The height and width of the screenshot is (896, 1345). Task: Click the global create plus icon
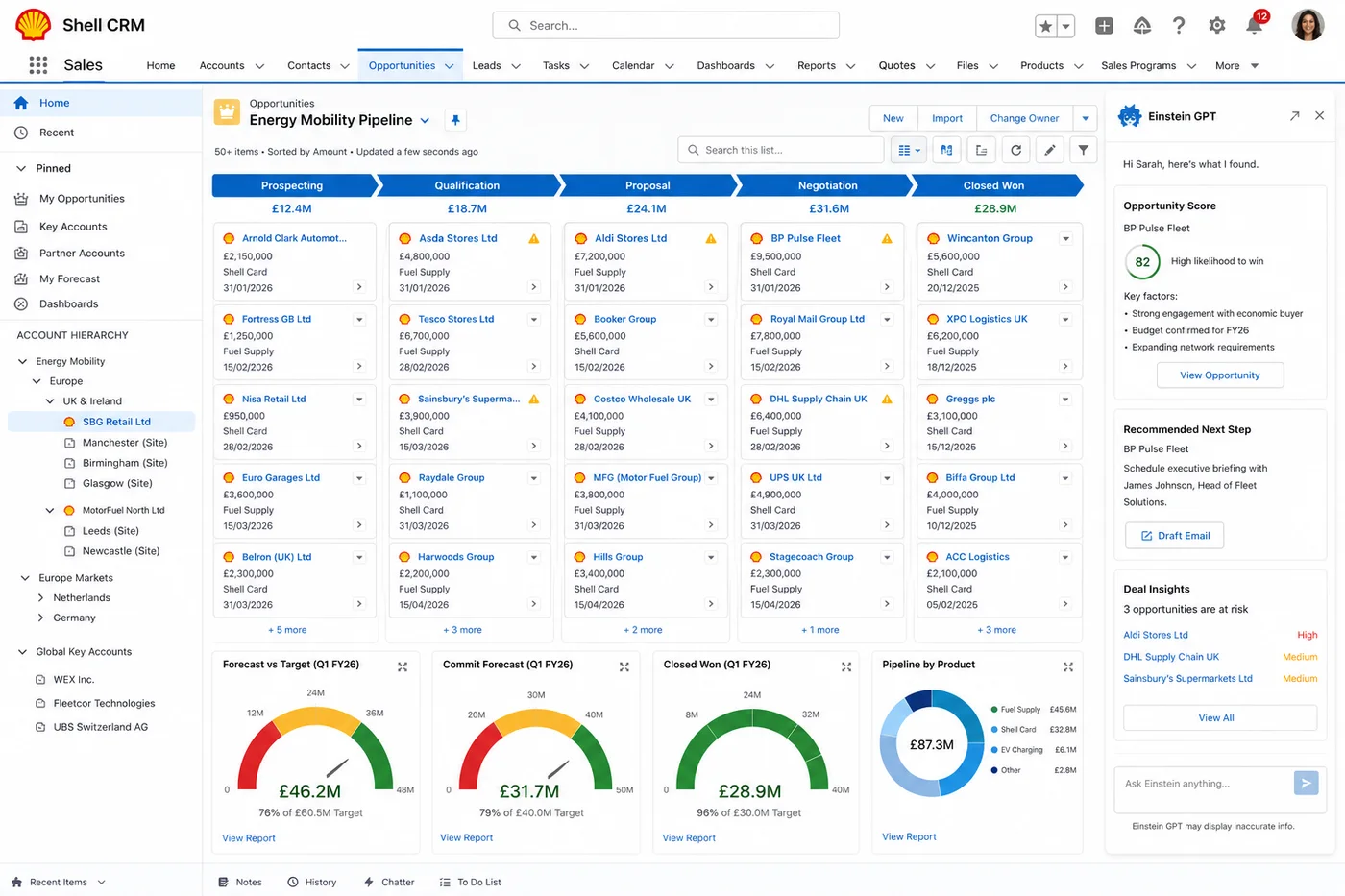coord(1104,26)
